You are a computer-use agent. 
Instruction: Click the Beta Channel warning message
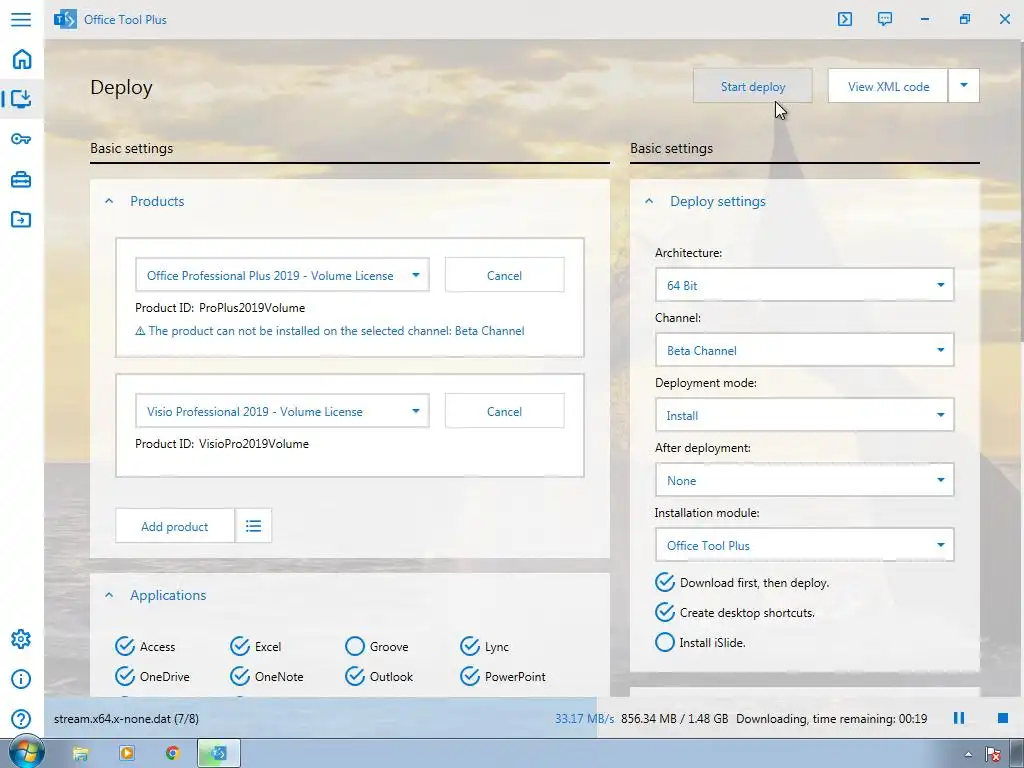[330, 330]
